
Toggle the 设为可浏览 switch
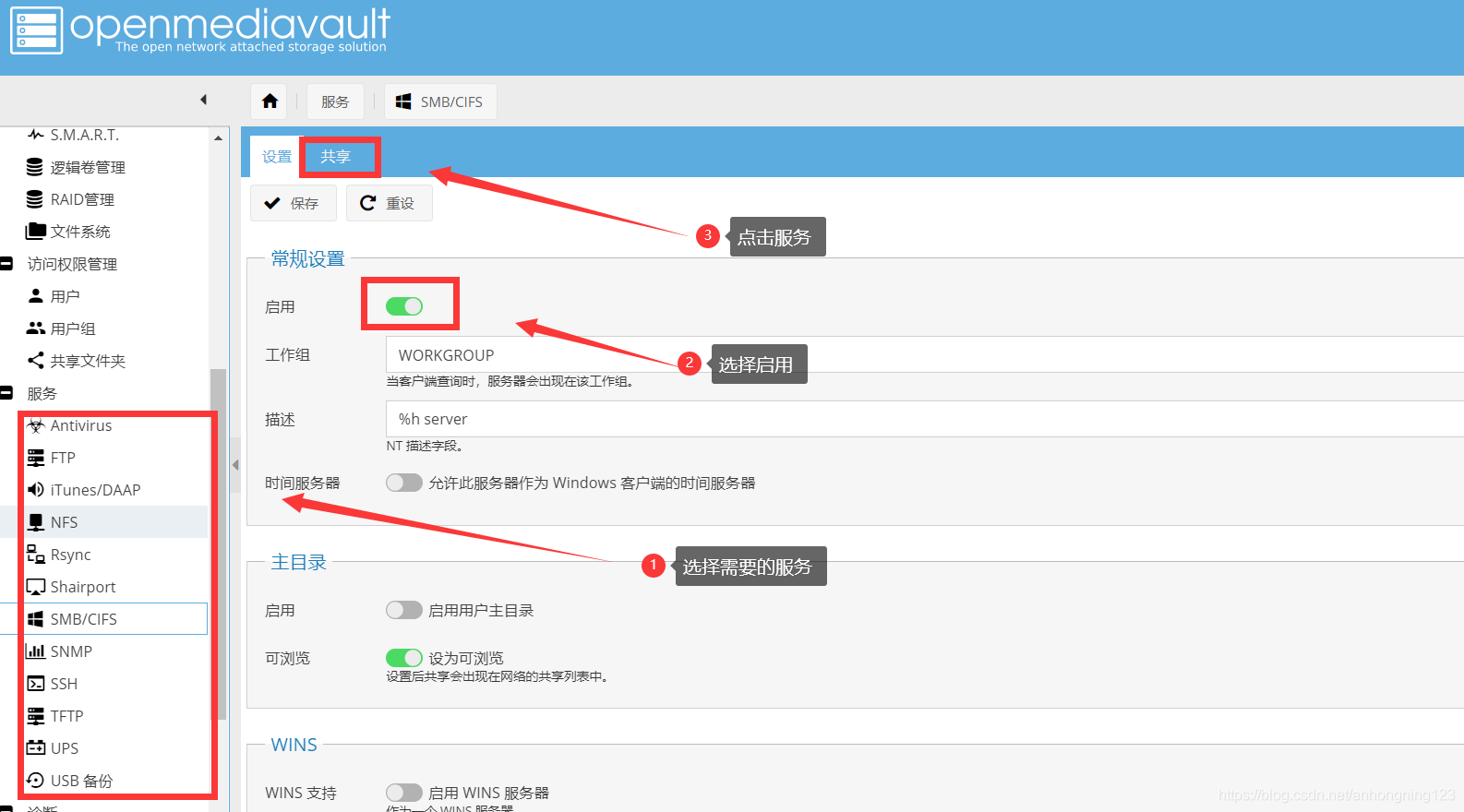point(404,658)
